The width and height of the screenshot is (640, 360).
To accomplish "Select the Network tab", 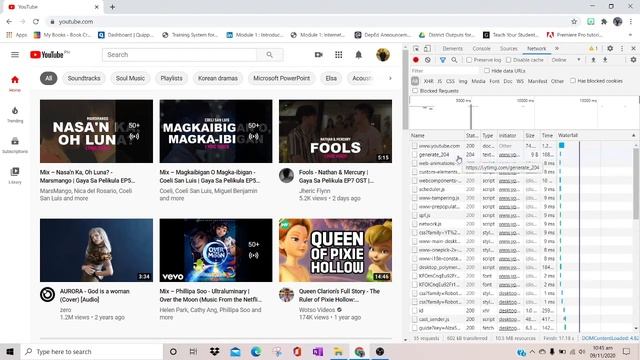I will point(536,48).
